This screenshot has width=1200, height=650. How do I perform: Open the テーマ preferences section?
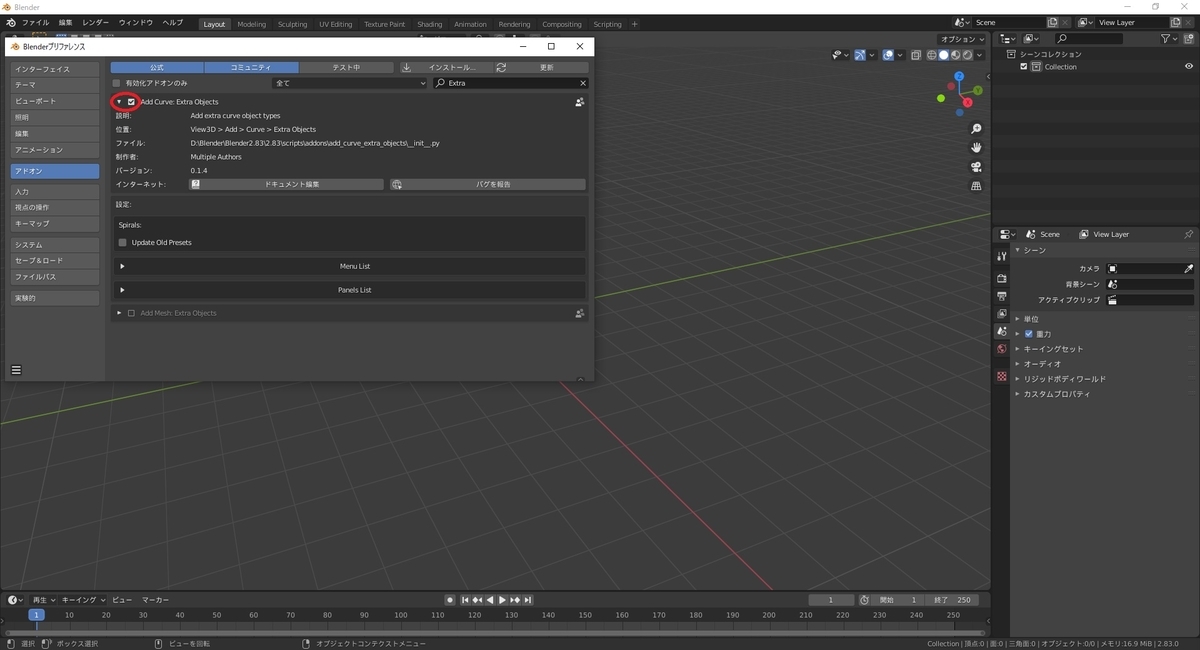point(55,85)
